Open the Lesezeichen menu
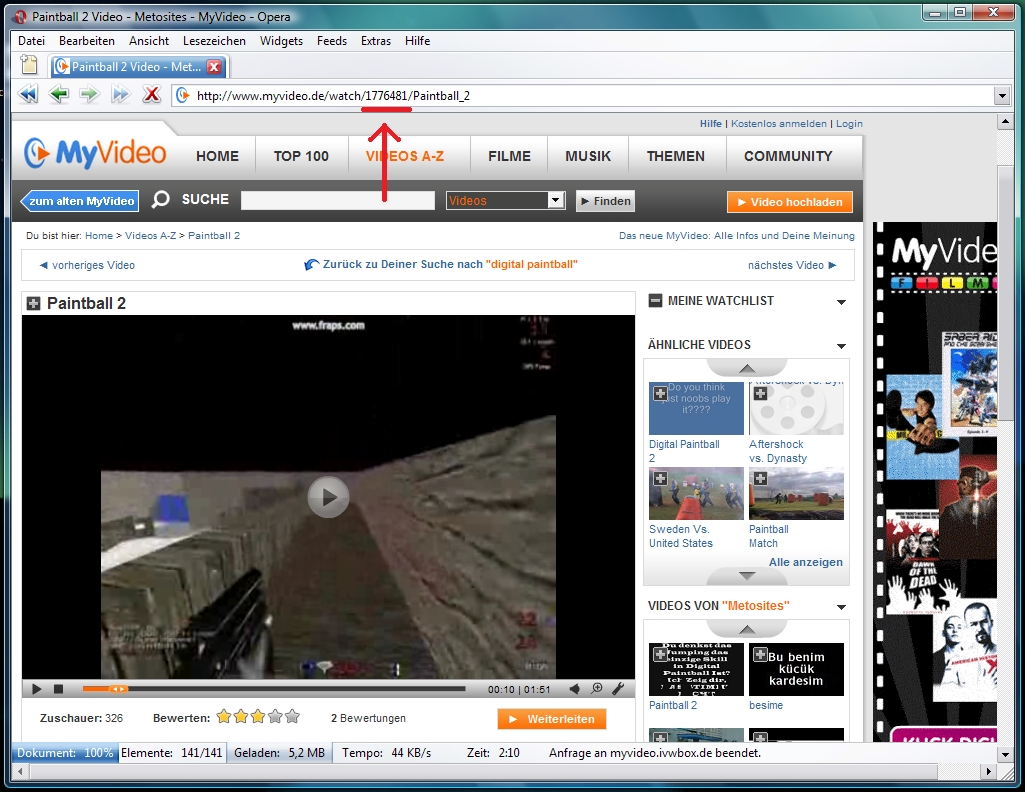Viewport: 1025px width, 792px height. point(214,41)
